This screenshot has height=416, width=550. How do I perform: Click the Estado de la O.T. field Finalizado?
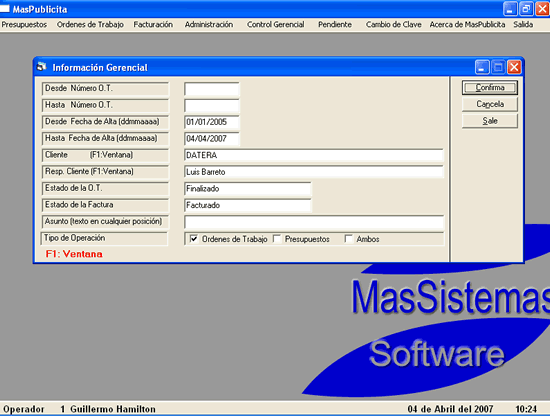247,188
